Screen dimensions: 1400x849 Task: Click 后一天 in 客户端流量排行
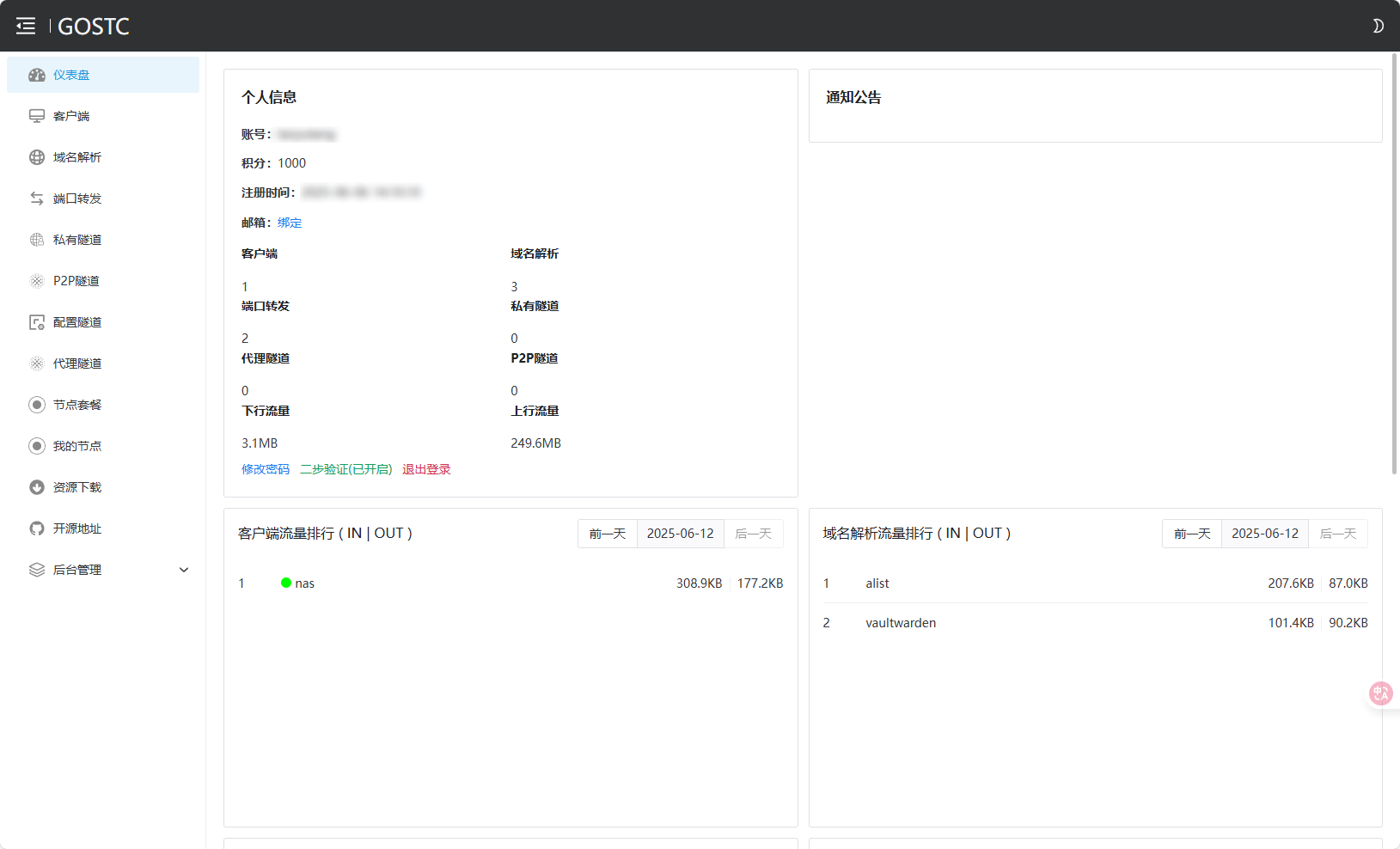pos(754,534)
